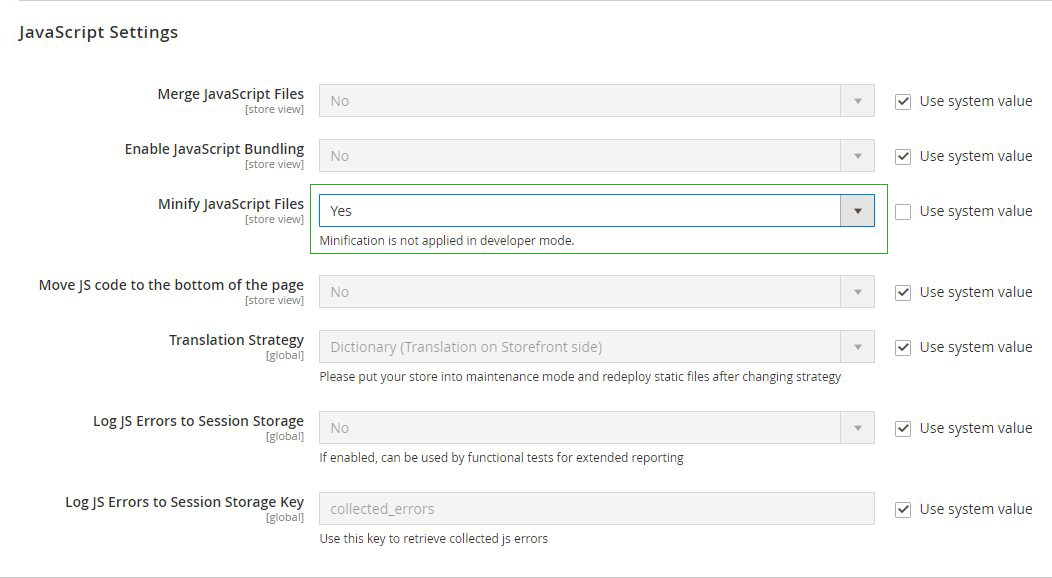Click the Translation Strategy field label
The height and width of the screenshot is (578, 1052).
coord(236,340)
